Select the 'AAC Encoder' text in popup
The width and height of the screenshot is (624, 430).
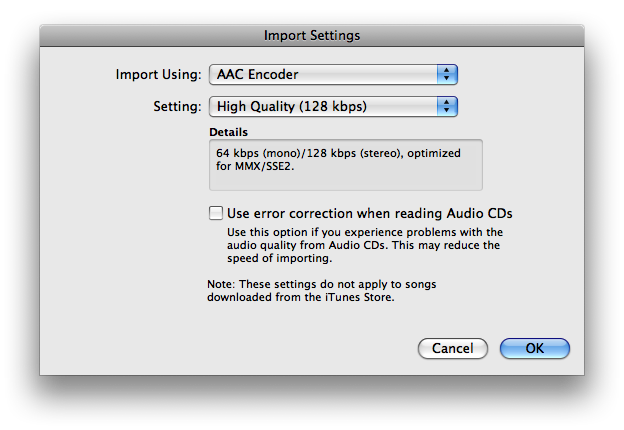pyautogui.click(x=257, y=74)
